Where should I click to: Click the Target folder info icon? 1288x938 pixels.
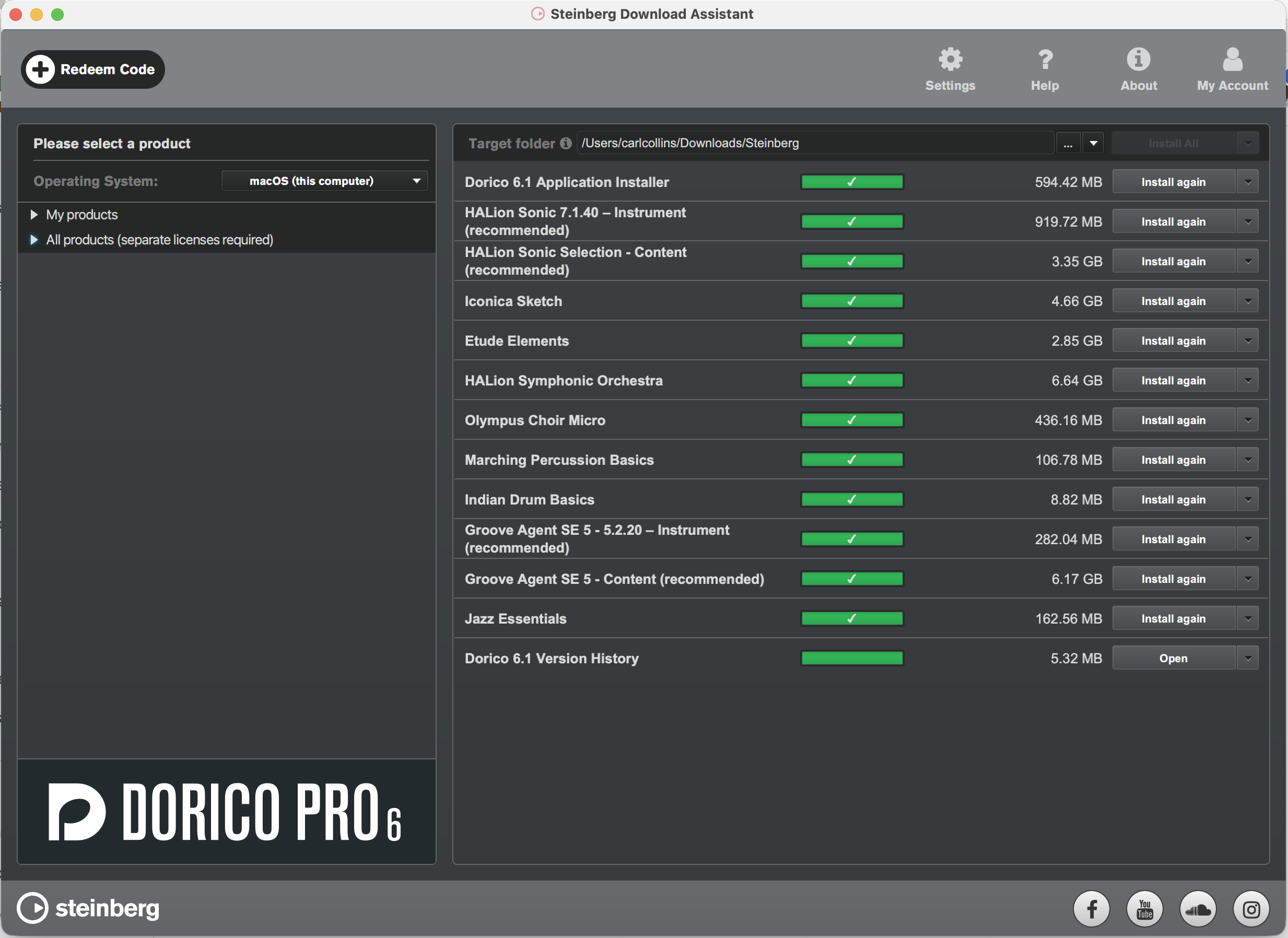click(x=566, y=143)
